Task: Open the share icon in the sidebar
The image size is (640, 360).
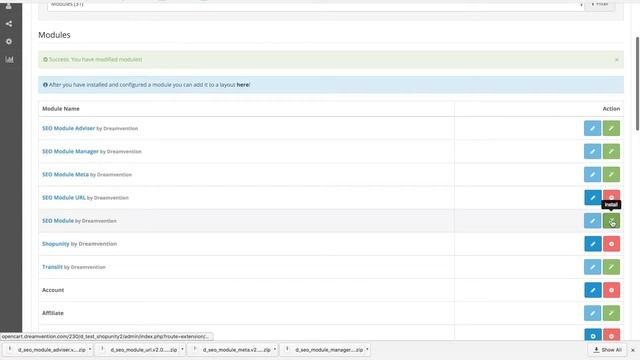Action: click(x=9, y=24)
